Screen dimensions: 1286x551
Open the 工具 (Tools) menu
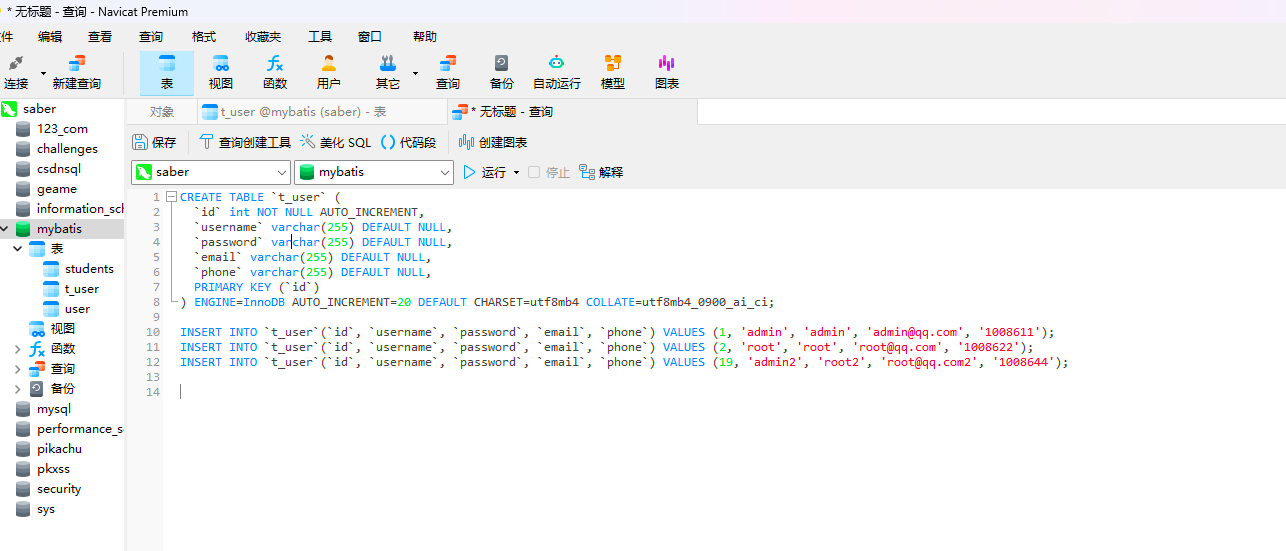coord(319,37)
